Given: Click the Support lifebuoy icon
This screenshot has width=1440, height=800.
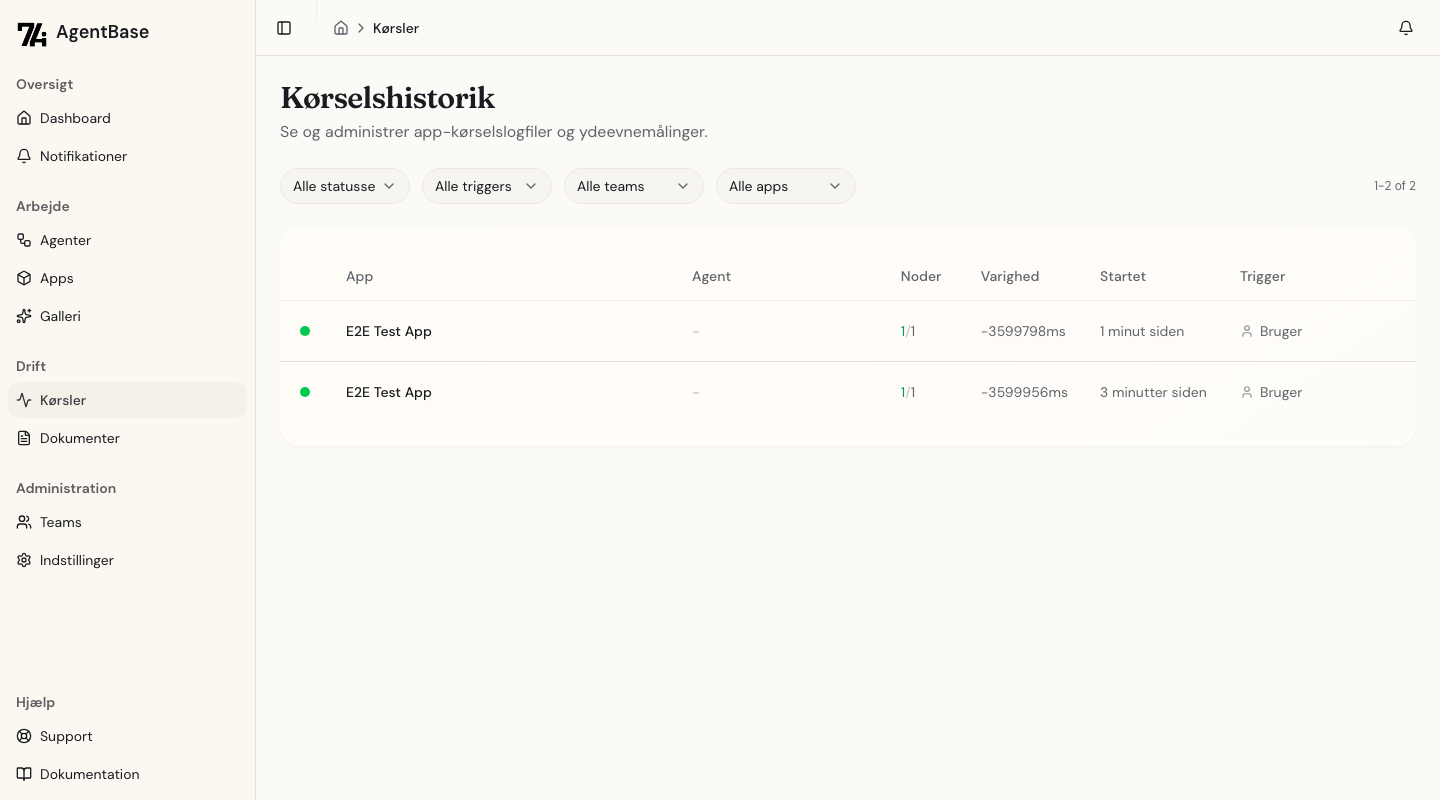Looking at the screenshot, I should (24, 736).
